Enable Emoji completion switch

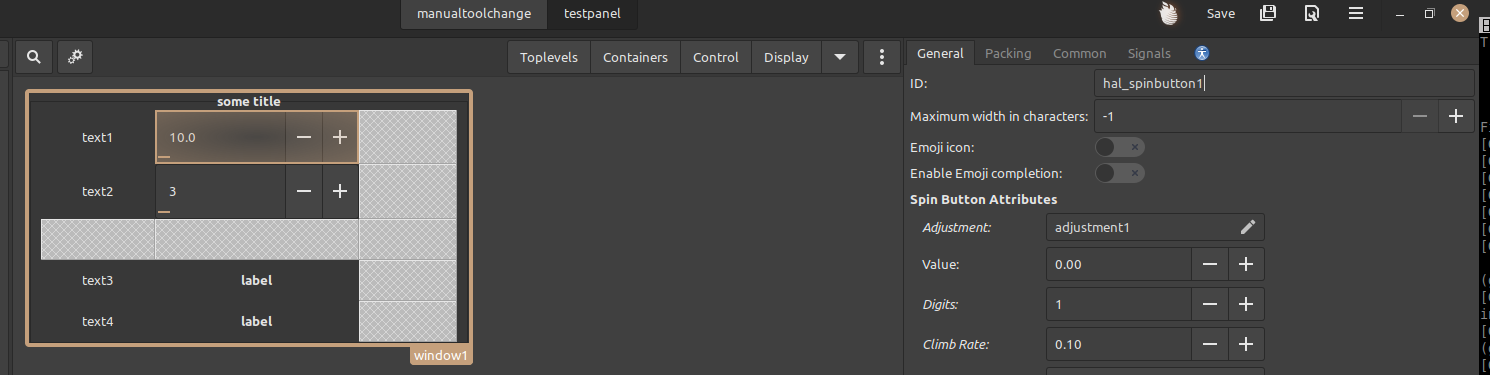click(x=1119, y=173)
